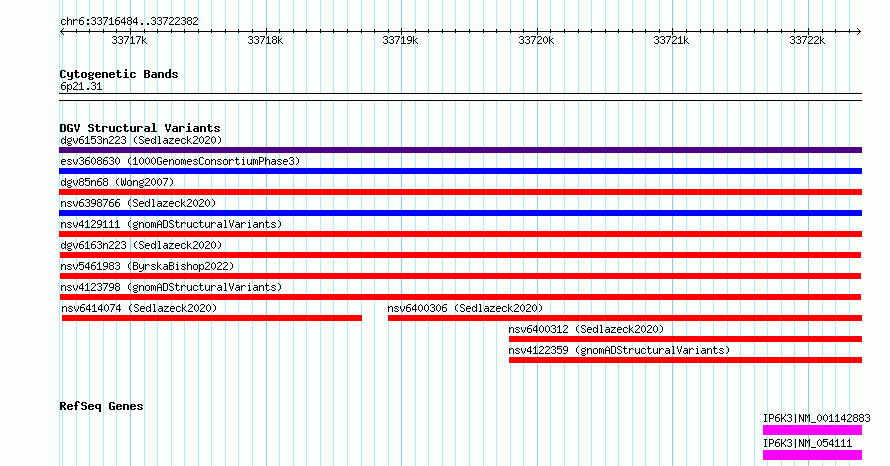Click the red nsv4122359 variant bar
890x466 pixels.
685,360
